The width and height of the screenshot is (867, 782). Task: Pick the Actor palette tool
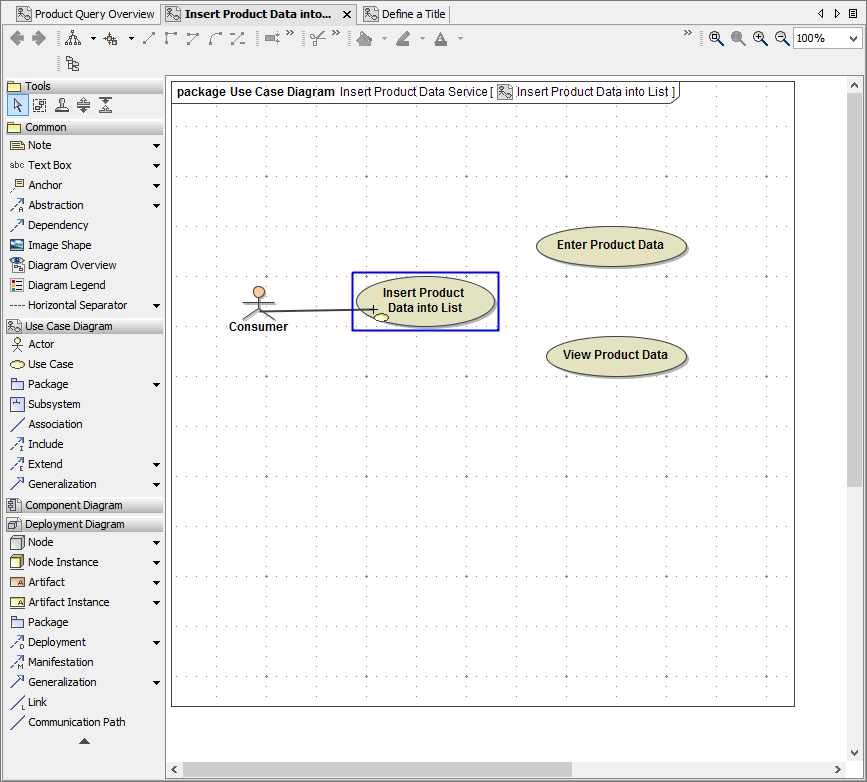[x=41, y=344]
